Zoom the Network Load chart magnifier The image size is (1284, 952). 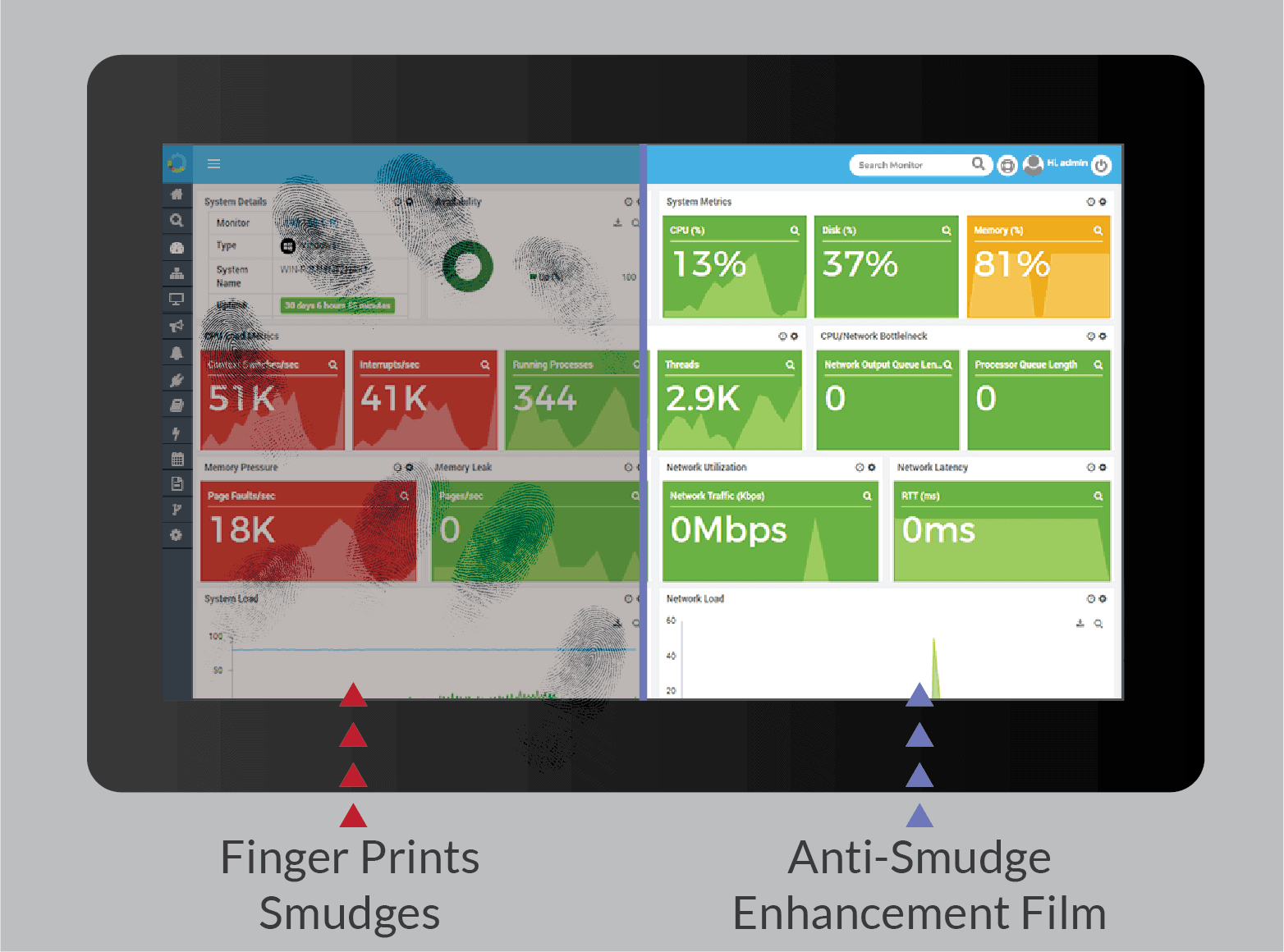pos(1098,624)
